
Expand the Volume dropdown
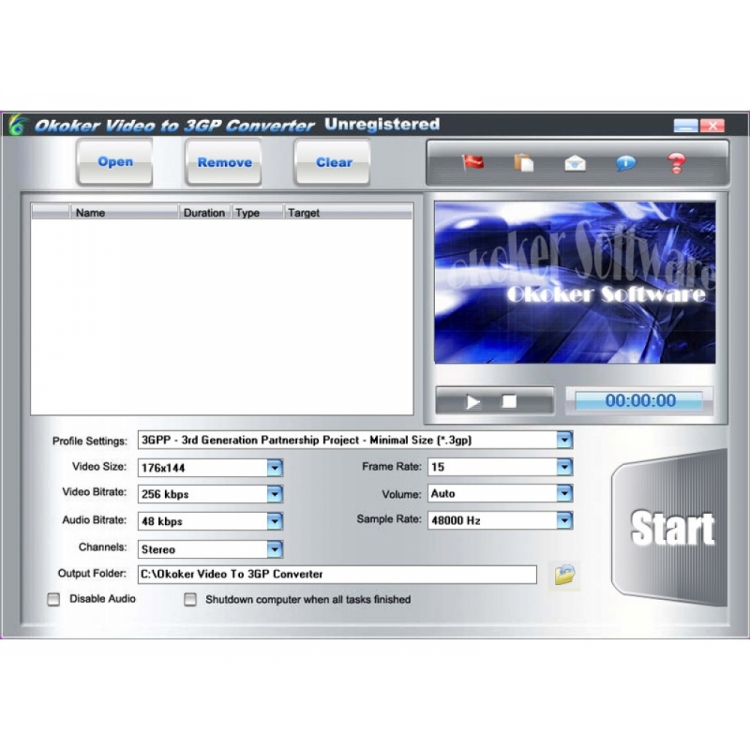click(x=565, y=494)
